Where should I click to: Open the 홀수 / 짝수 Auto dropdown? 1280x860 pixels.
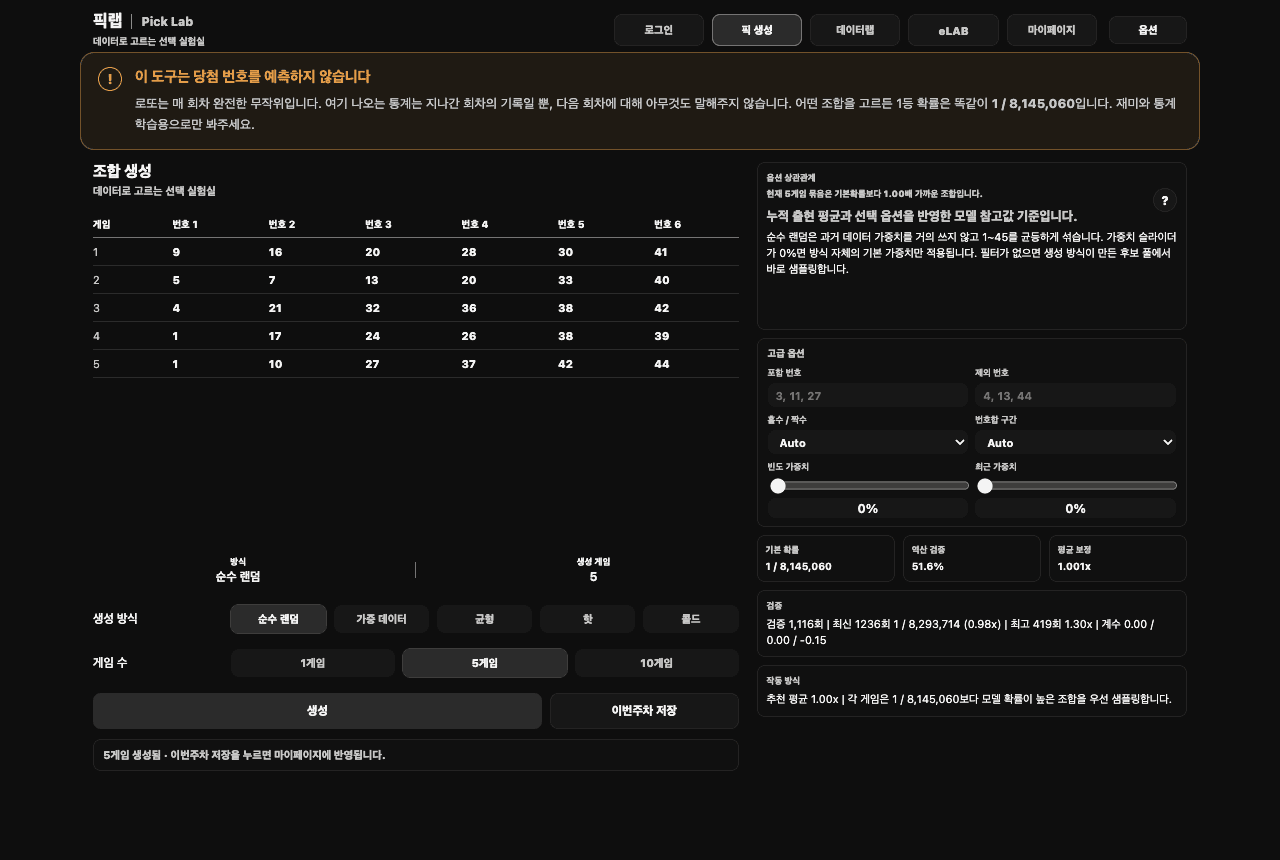pyautogui.click(x=868, y=442)
